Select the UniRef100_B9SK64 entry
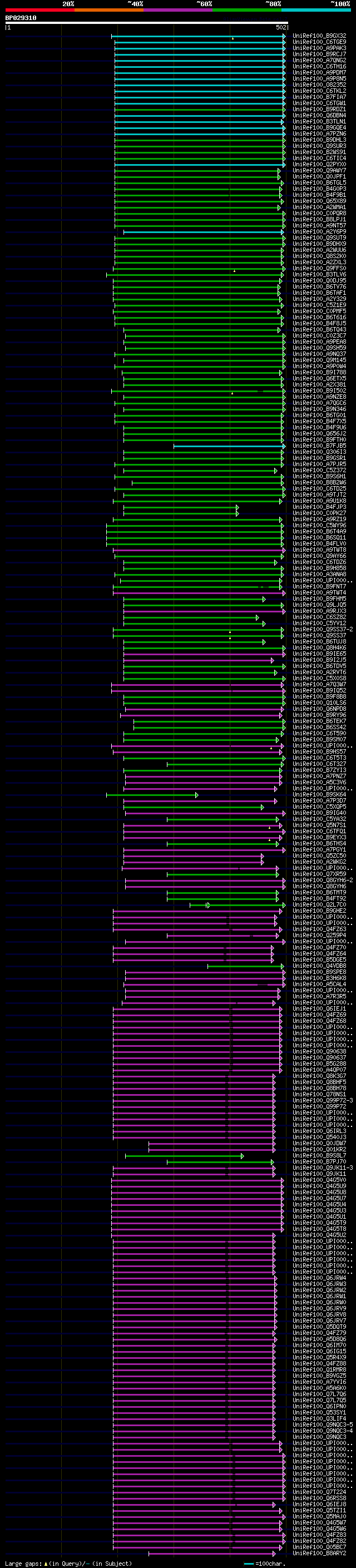This screenshot has height=1568, width=356. click(319, 795)
